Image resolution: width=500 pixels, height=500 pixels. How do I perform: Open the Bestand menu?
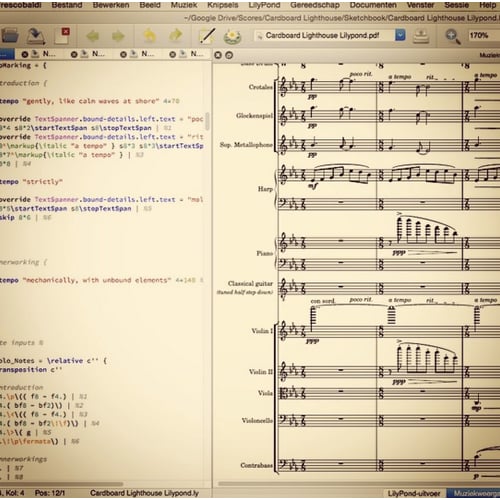pyautogui.click(x=67, y=5)
